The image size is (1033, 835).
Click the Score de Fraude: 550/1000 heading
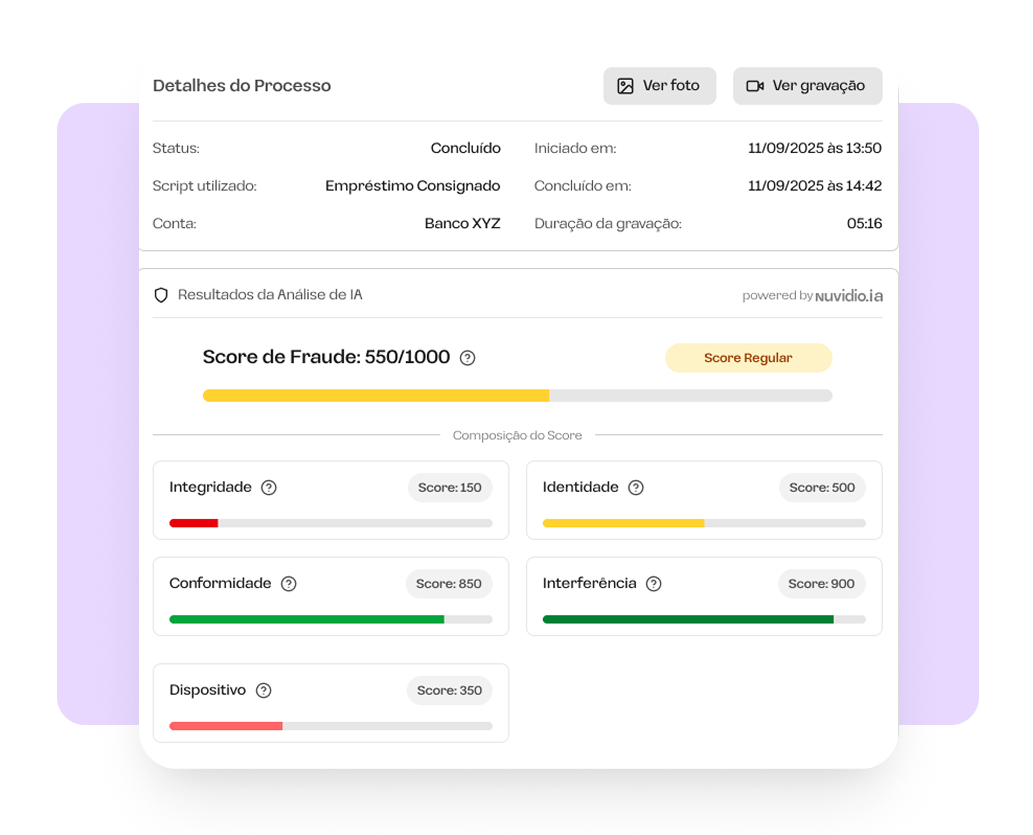click(326, 357)
